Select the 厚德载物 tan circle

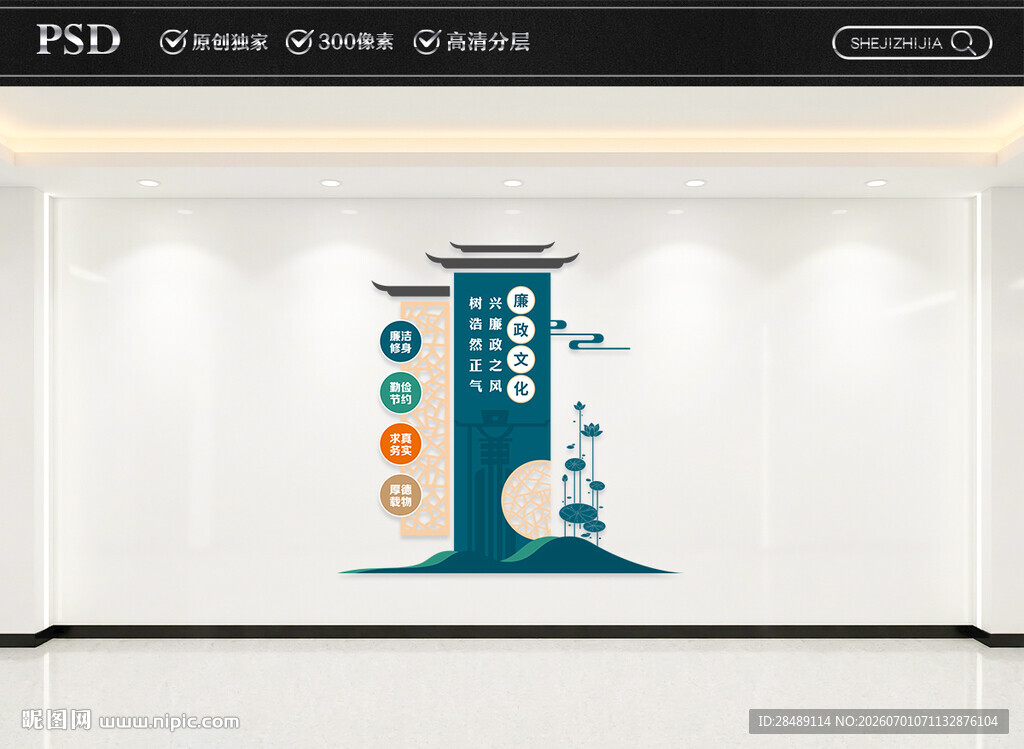[400, 495]
